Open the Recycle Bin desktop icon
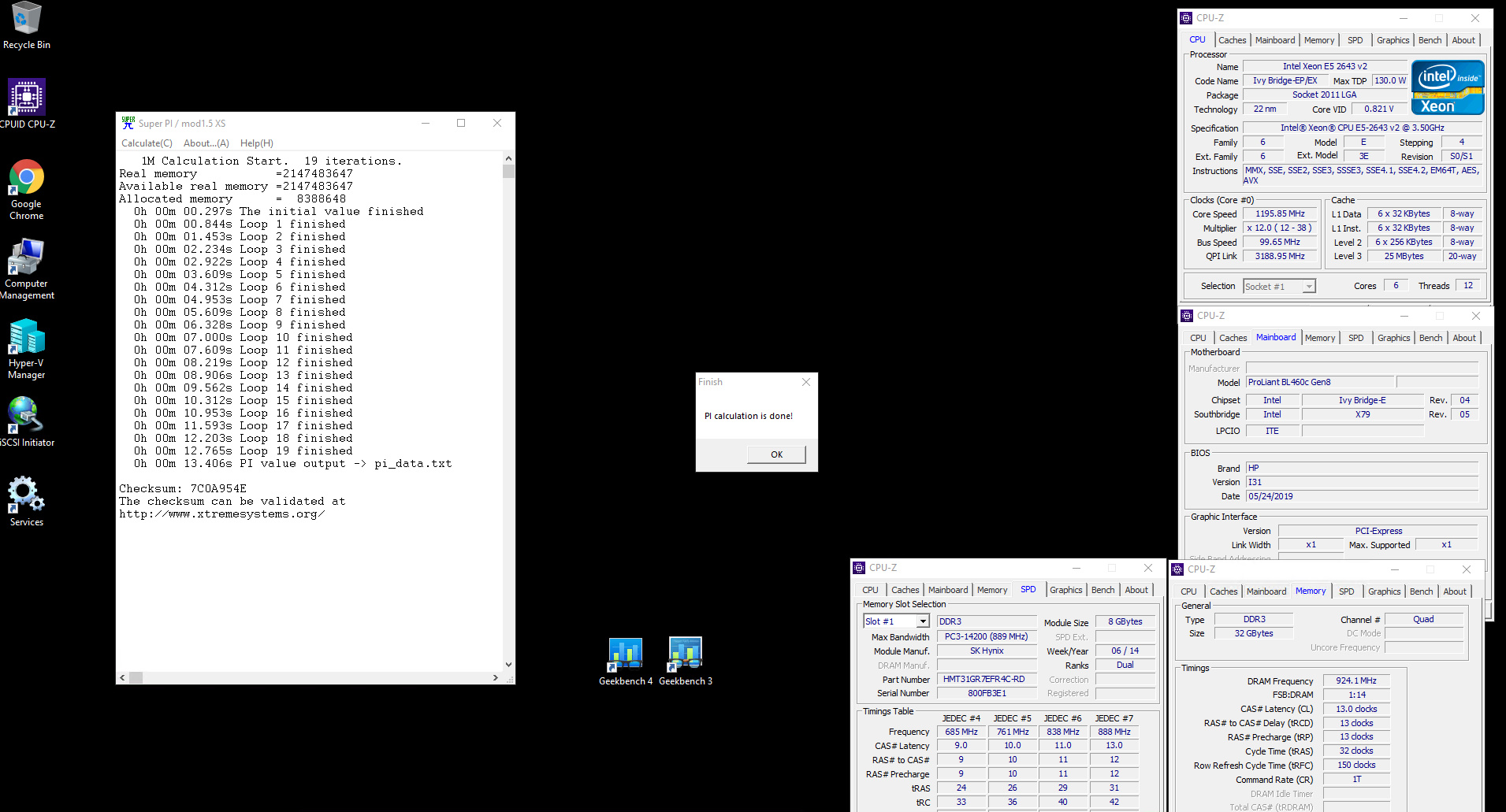Screen dimensions: 1506x812 26,25
